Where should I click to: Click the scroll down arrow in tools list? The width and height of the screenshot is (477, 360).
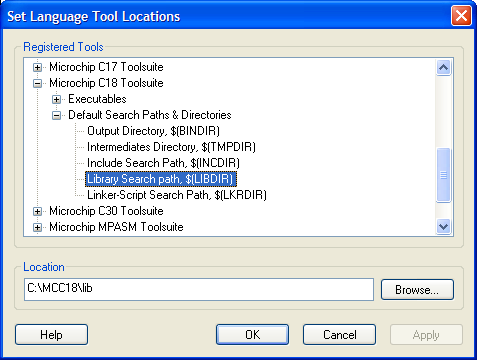(x=443, y=227)
